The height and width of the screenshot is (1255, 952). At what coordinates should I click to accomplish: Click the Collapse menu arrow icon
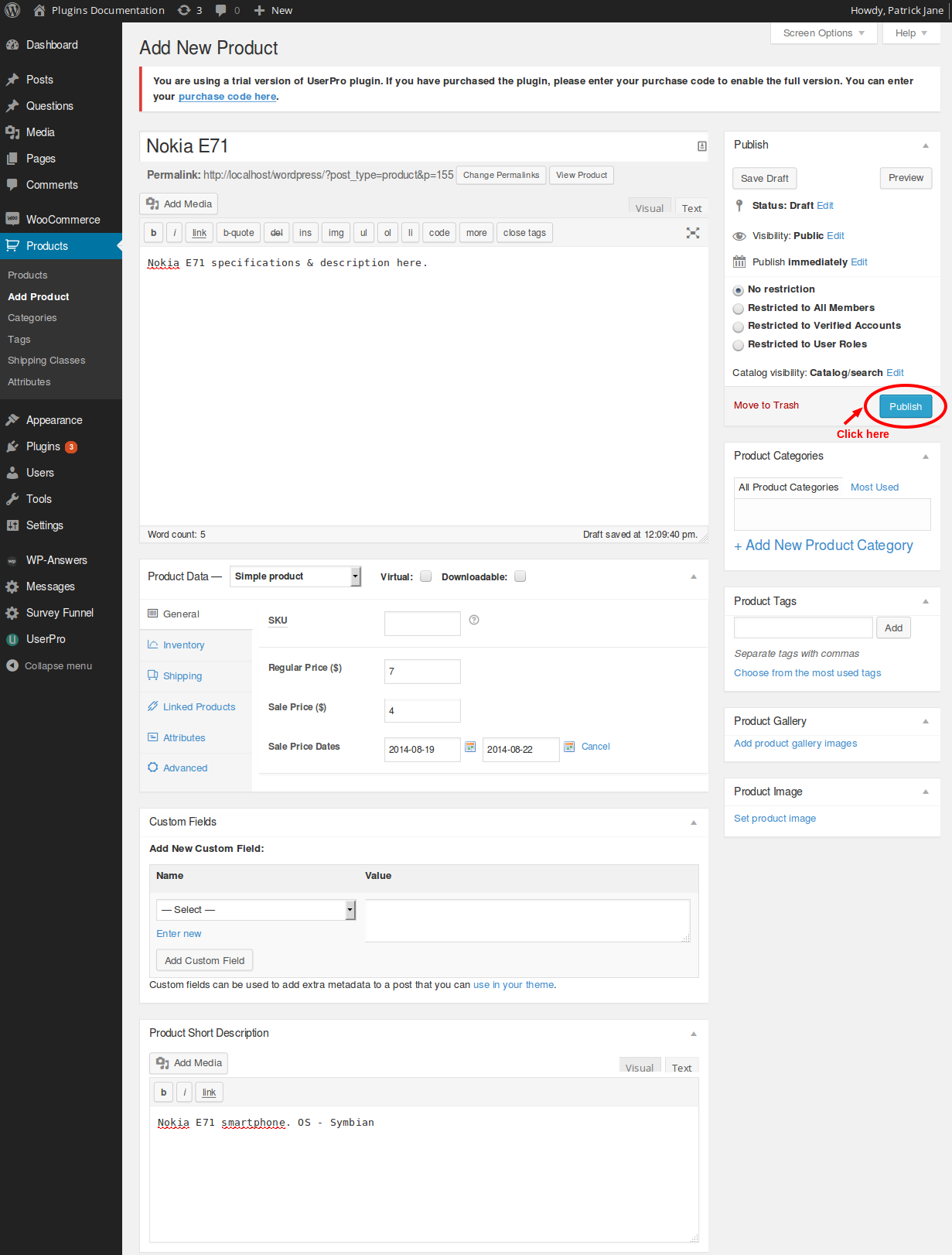coord(12,665)
